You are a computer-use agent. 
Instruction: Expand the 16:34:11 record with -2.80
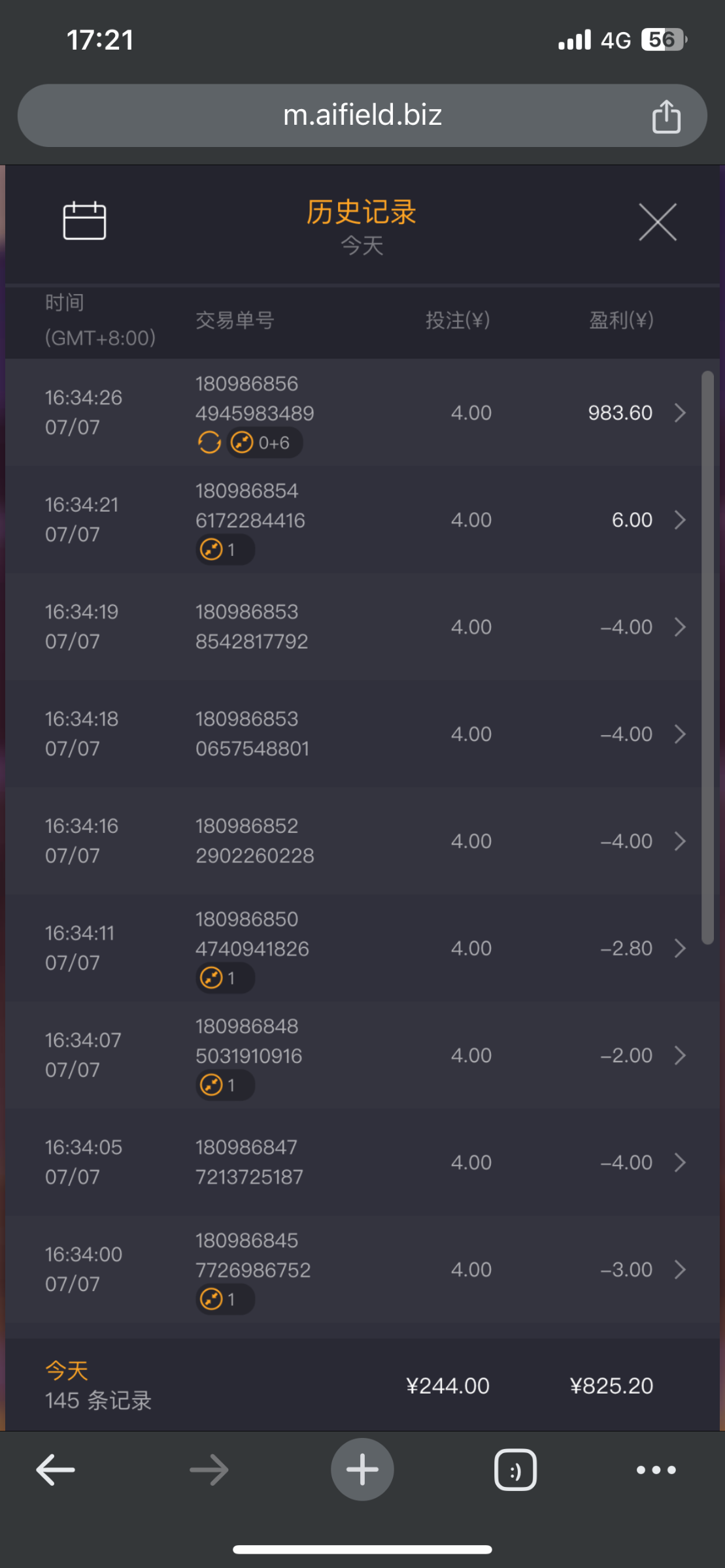[680, 949]
